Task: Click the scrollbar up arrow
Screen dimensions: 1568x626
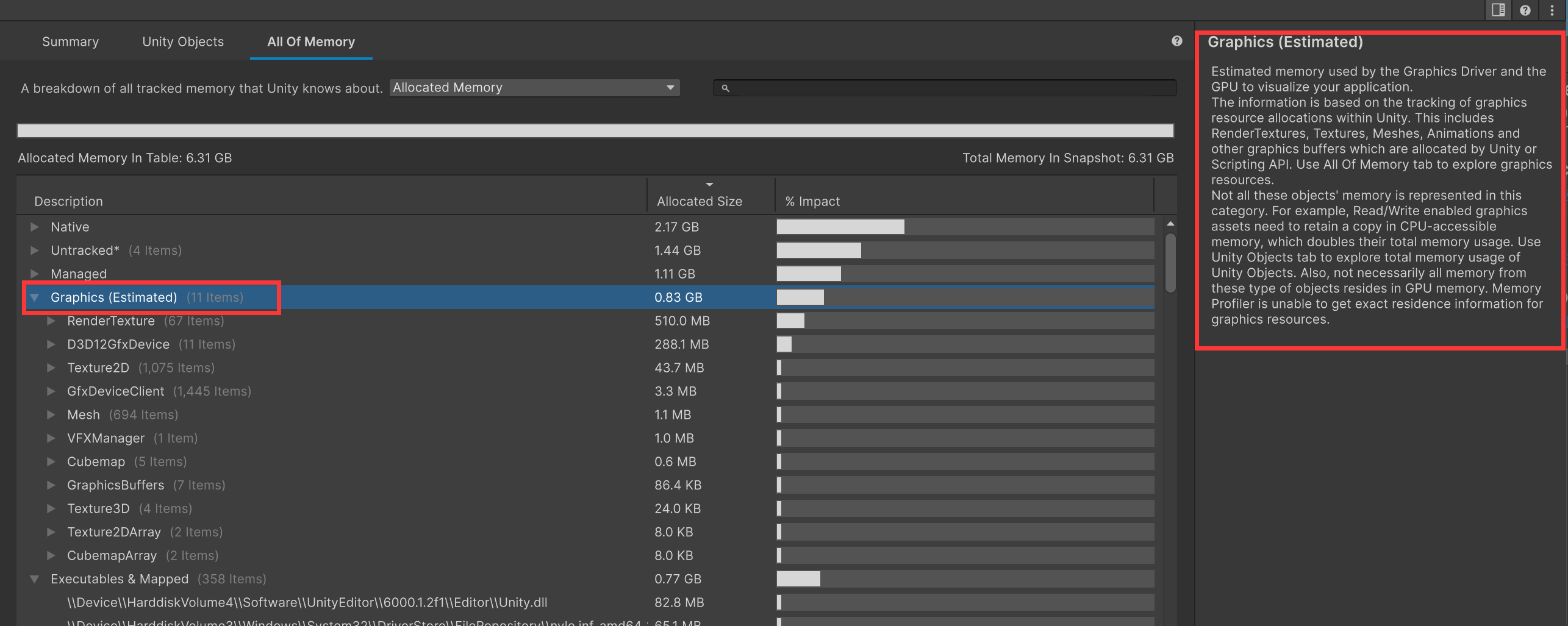Action: click(x=1170, y=224)
